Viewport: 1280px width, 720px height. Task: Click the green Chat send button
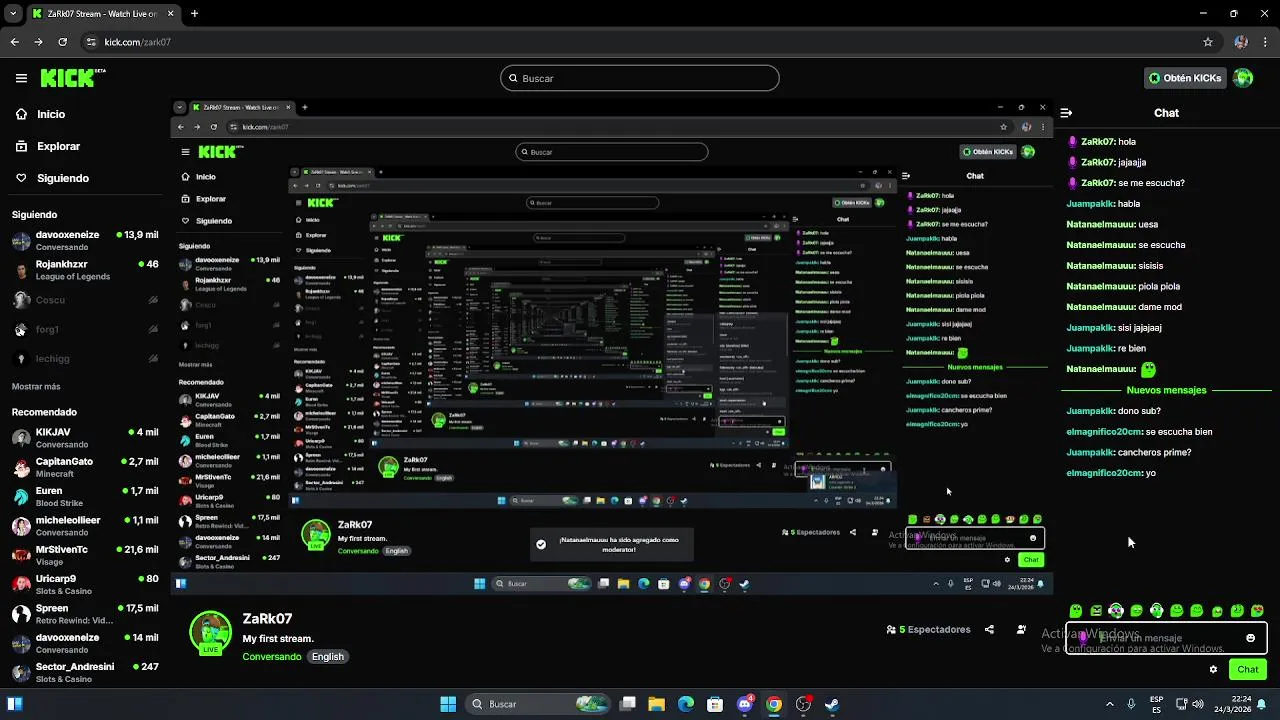1248,669
